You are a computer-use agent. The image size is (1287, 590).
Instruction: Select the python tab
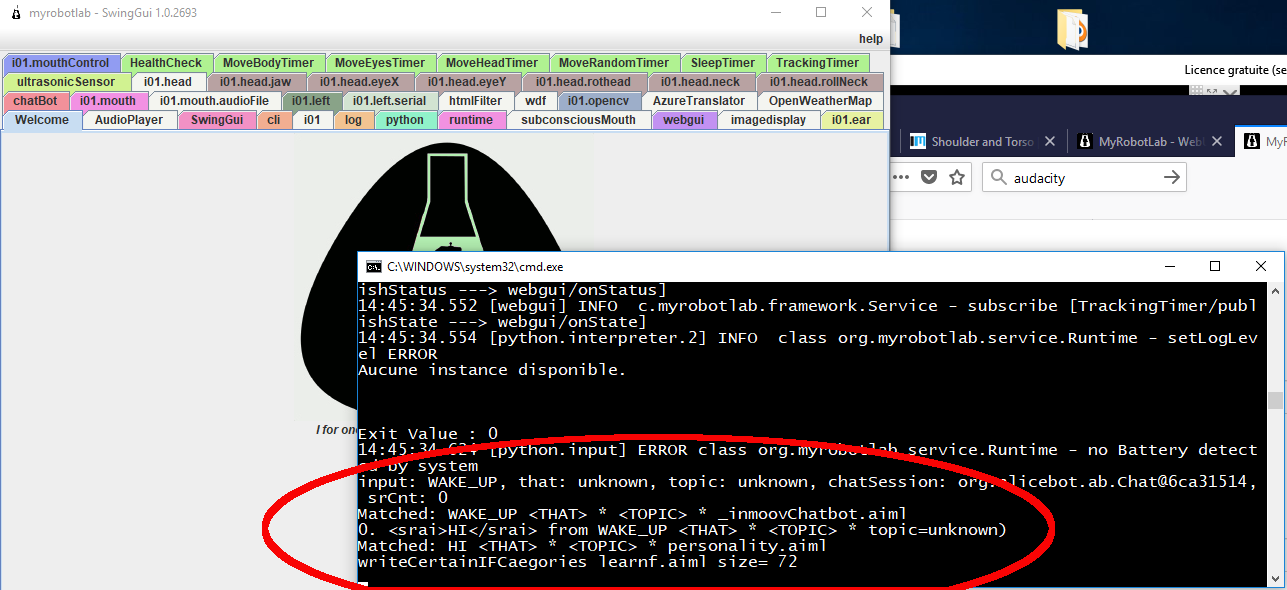tap(405, 120)
